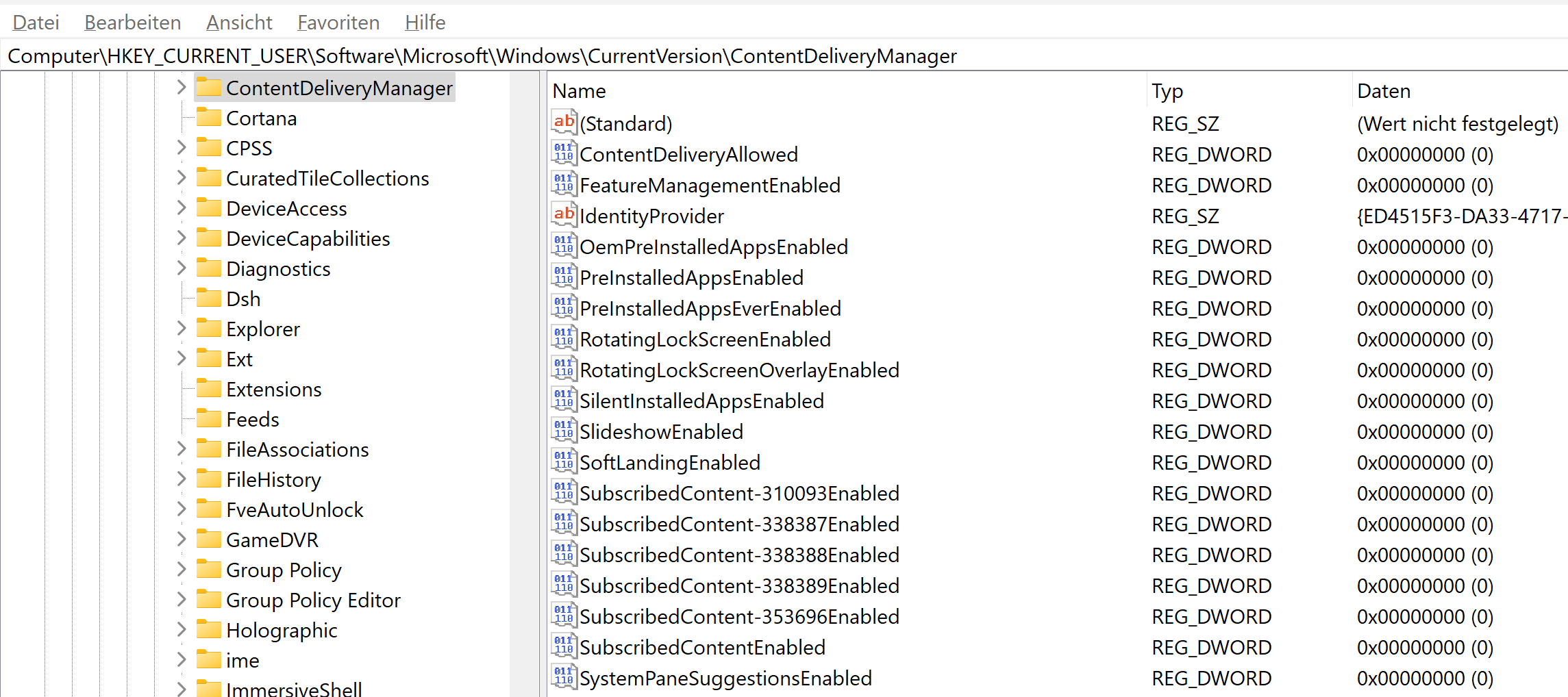
Task: Click the PreInstalledAppsEnabled DWORD icon
Action: pos(564,277)
